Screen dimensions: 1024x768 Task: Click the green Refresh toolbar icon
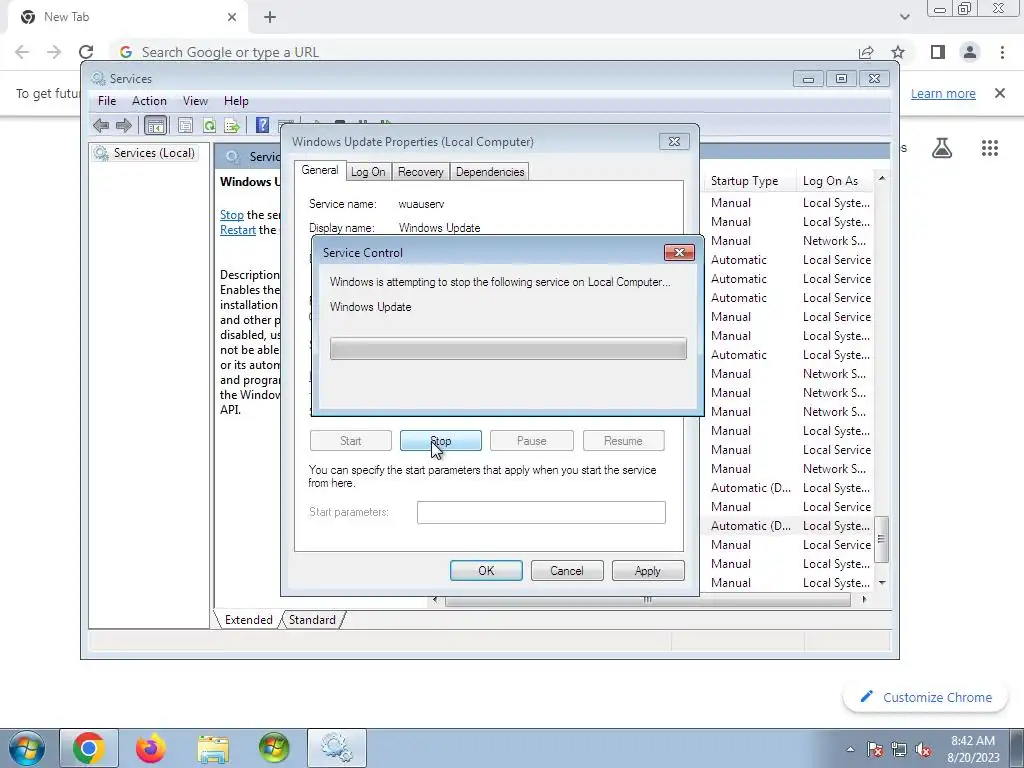pyautogui.click(x=209, y=125)
